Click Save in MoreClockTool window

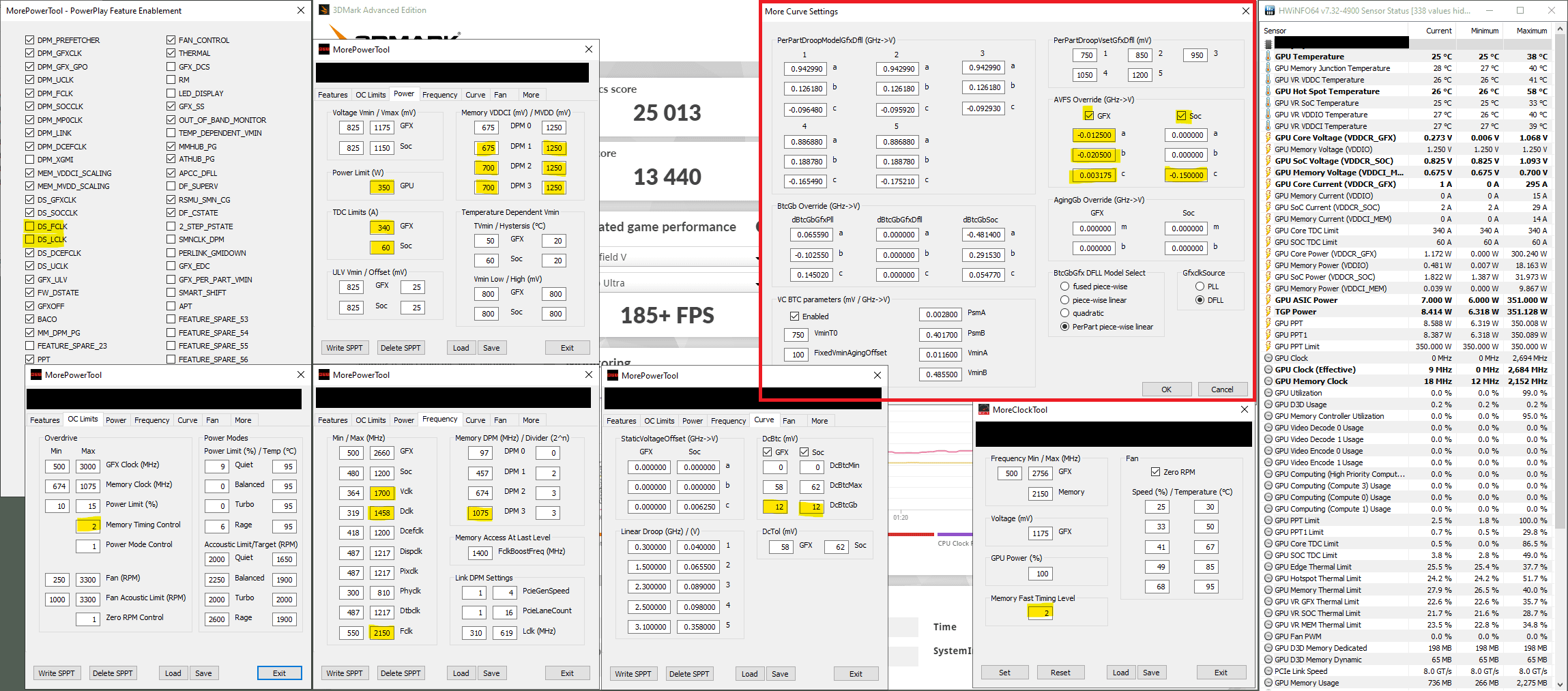[1151, 673]
